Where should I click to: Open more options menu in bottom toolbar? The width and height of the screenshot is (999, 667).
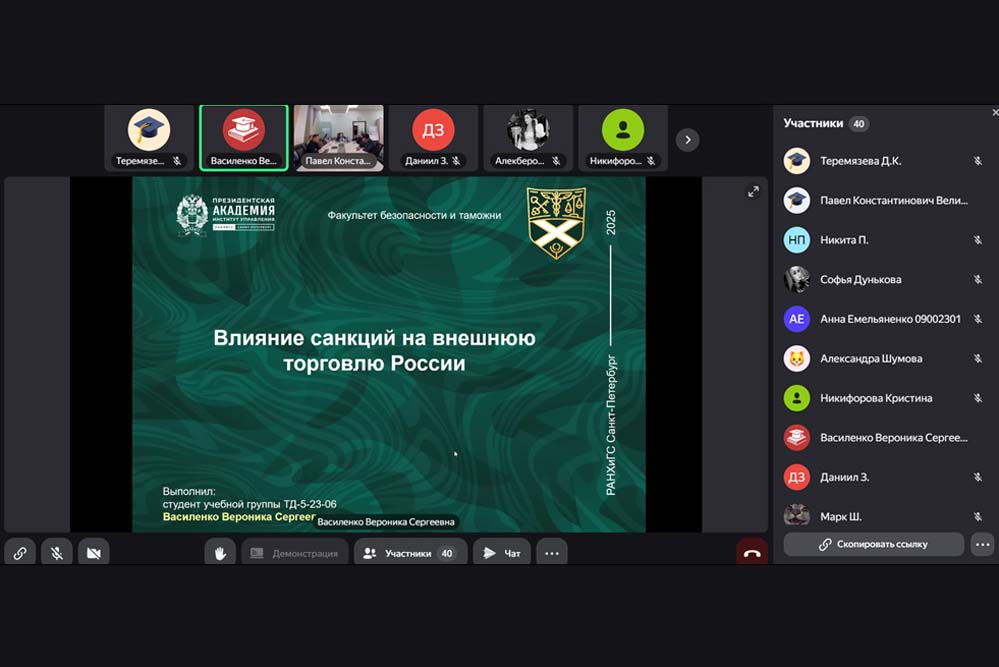click(x=551, y=553)
